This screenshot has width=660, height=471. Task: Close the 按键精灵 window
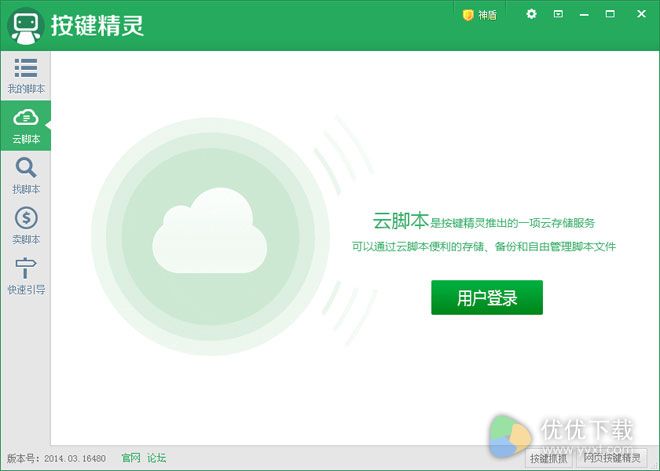(641, 14)
